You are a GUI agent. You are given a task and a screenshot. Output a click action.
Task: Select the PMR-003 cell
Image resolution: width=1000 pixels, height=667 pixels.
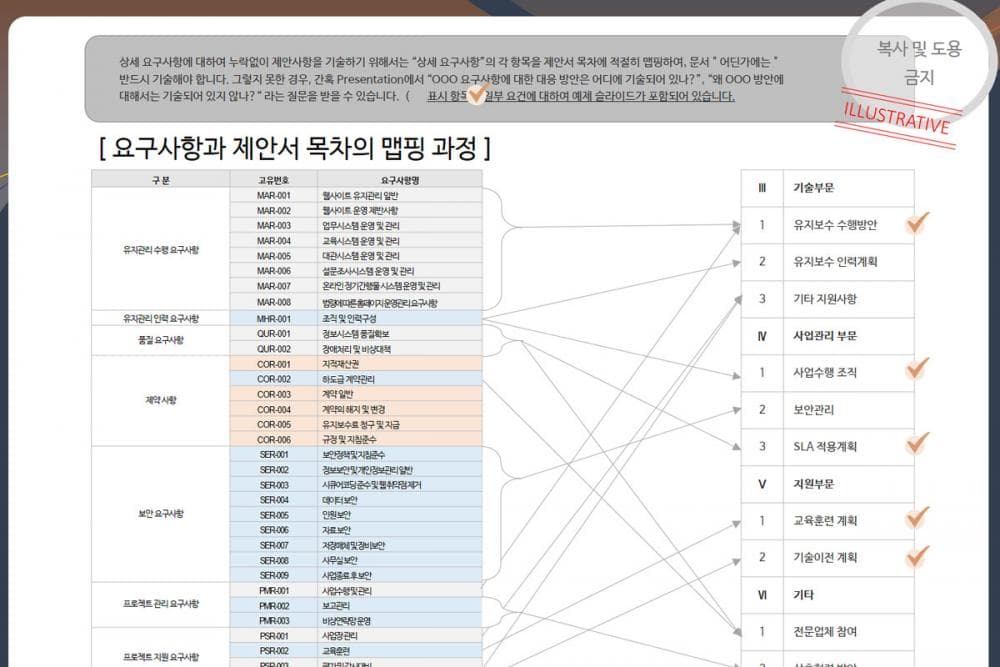274,620
